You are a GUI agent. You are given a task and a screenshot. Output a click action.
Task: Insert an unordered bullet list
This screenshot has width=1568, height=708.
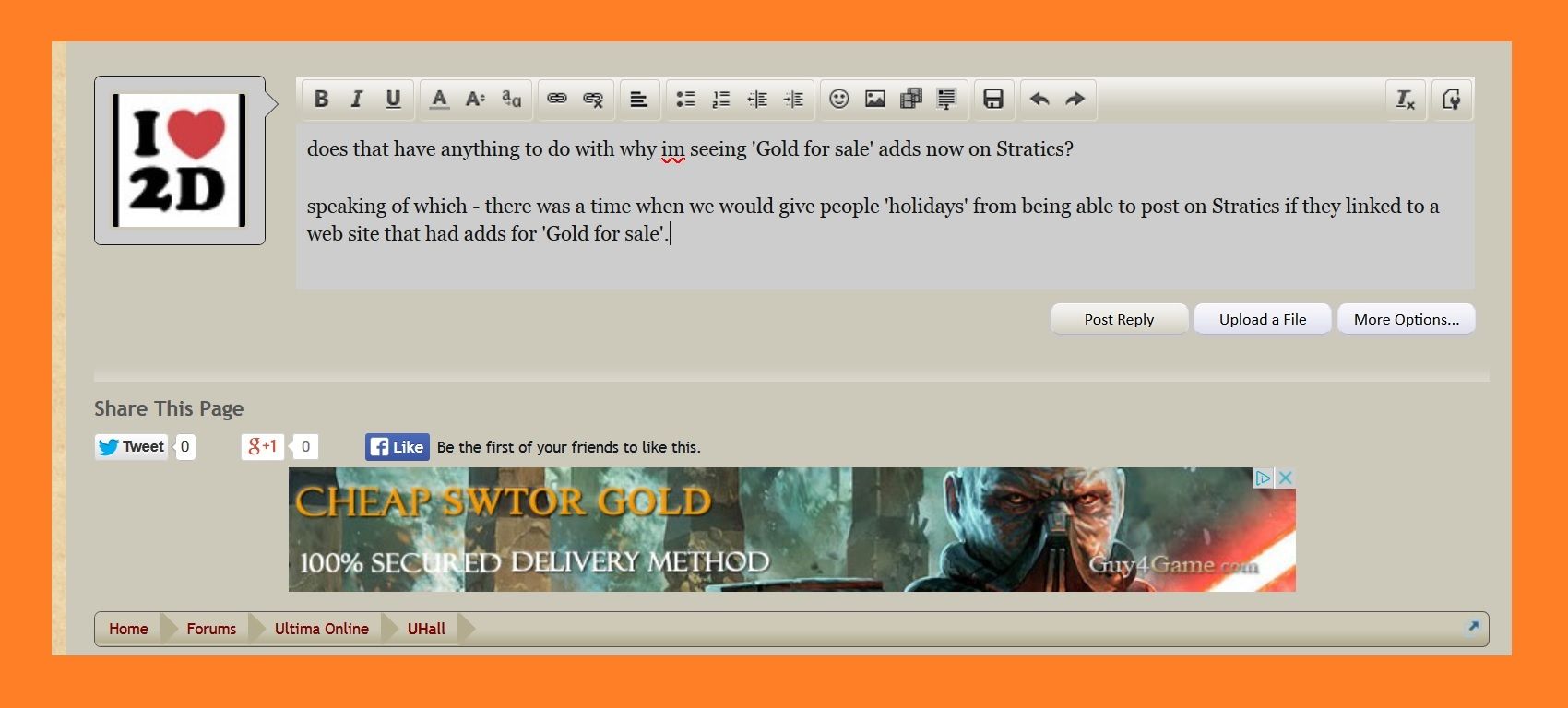[685, 99]
